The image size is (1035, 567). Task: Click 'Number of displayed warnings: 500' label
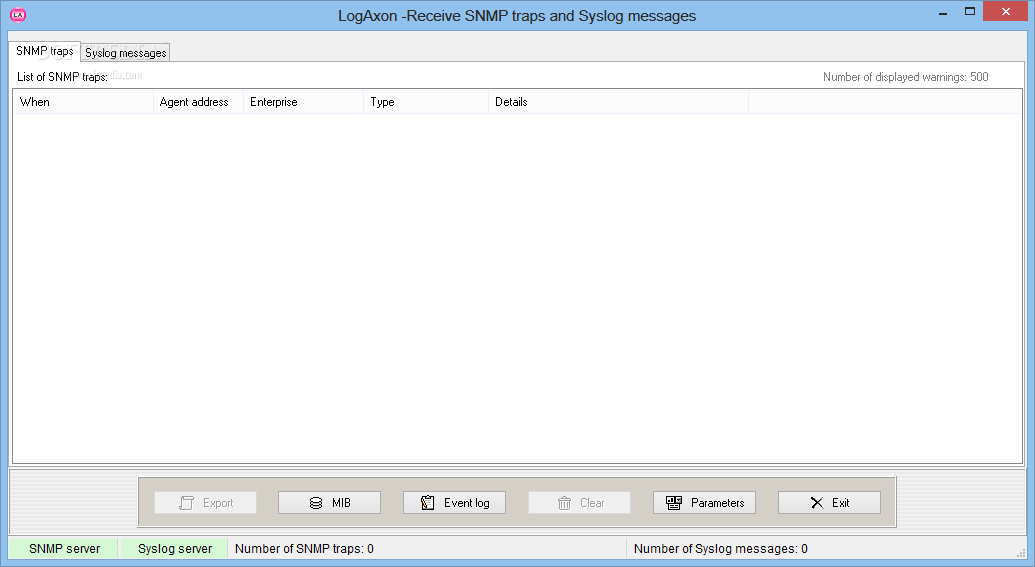[x=906, y=77]
